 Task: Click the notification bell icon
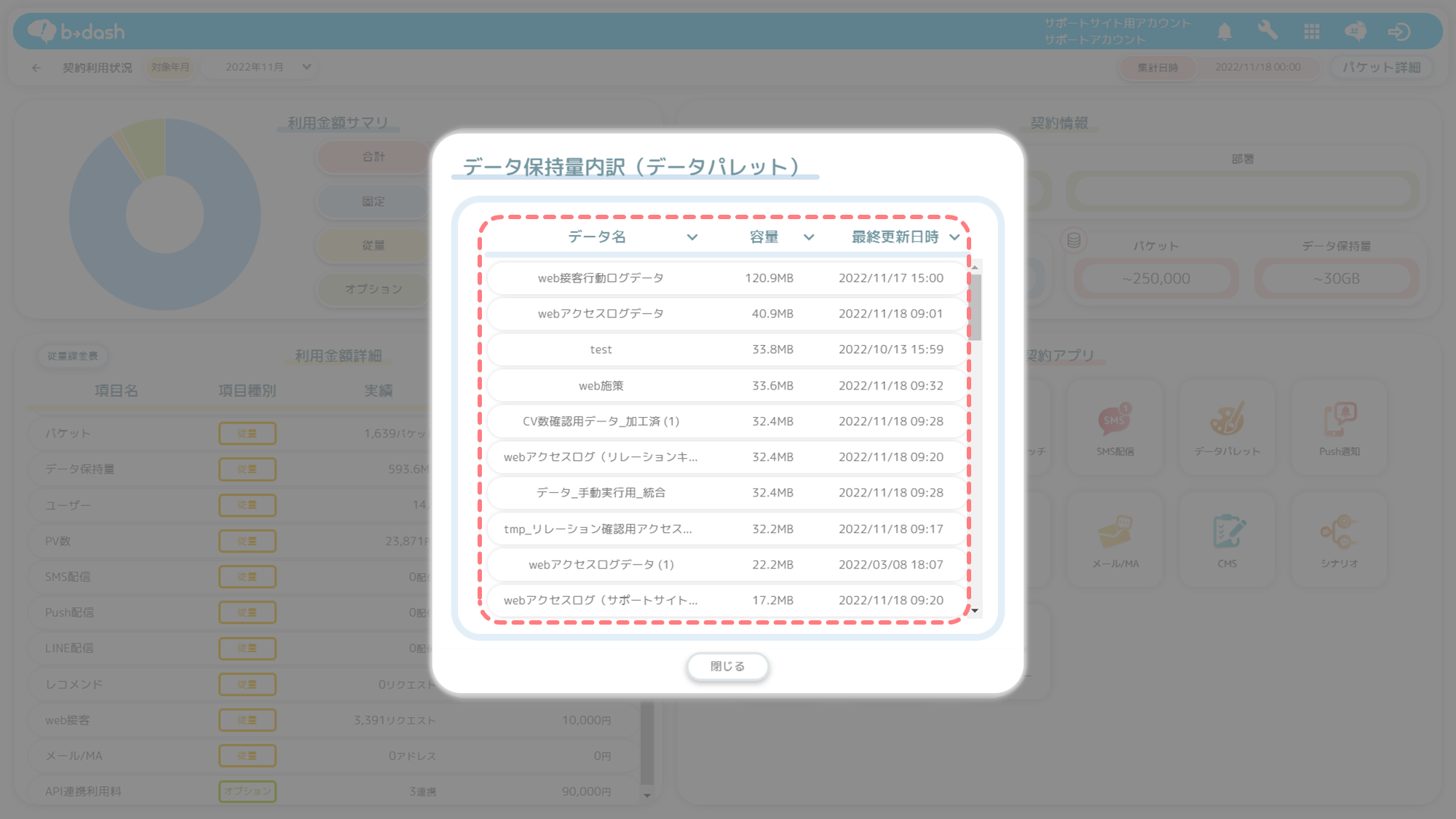tap(1224, 31)
